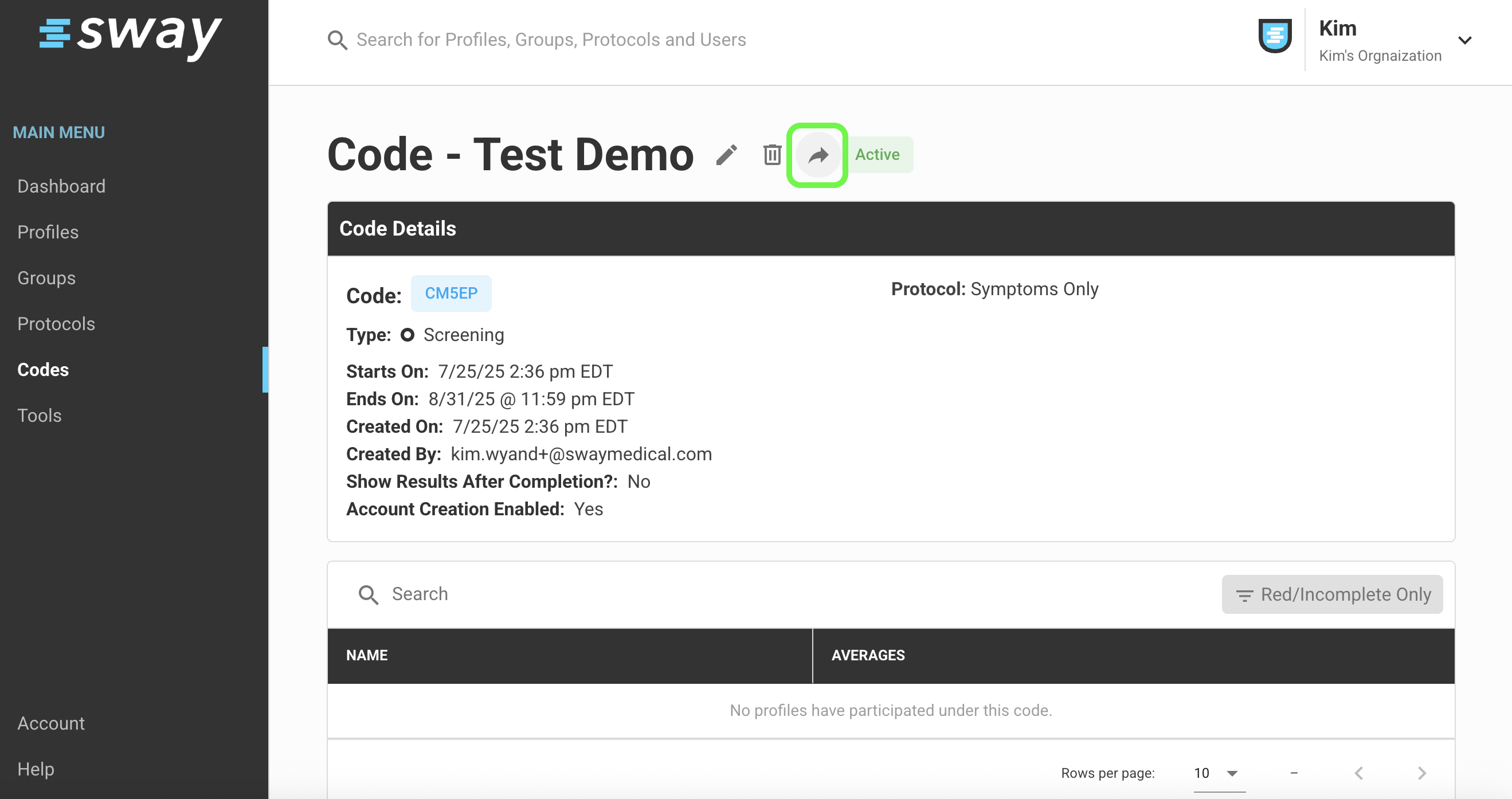
Task: Share the code using the arrow icon
Action: point(818,155)
